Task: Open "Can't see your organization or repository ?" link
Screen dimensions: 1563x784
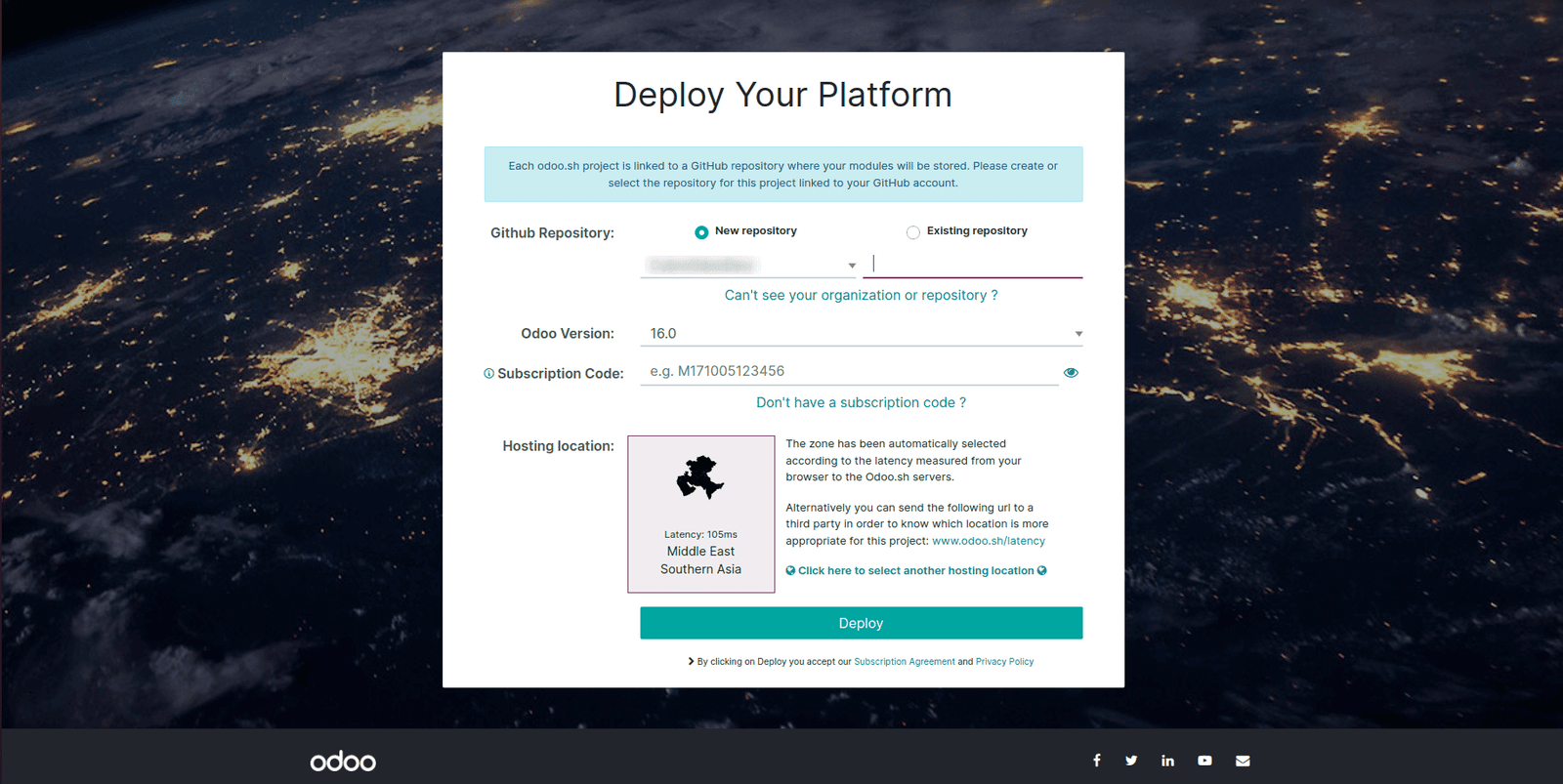Action: point(862,295)
